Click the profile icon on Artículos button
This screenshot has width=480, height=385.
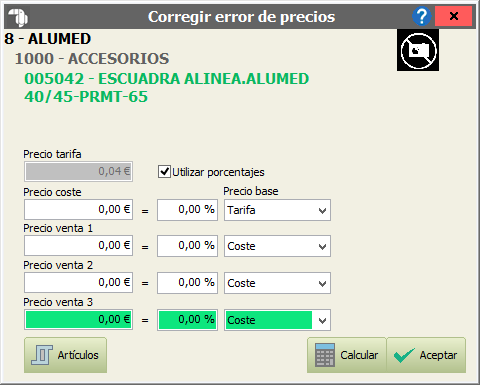pyautogui.click(x=42, y=355)
